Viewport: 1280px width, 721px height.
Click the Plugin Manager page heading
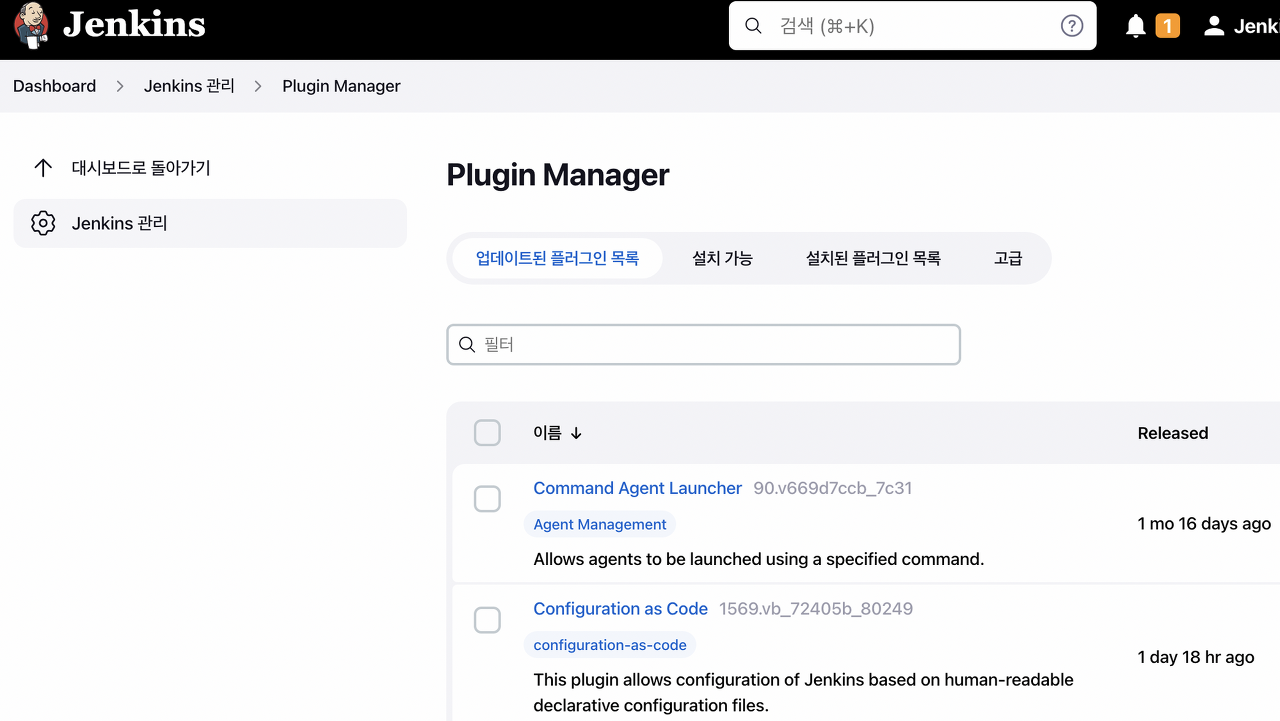coord(558,175)
